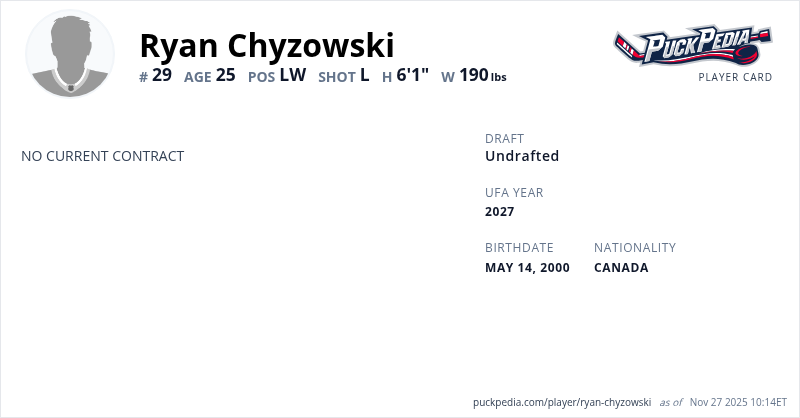Click the PuckPedia logo
This screenshot has height=418, width=800.
(x=692, y=46)
